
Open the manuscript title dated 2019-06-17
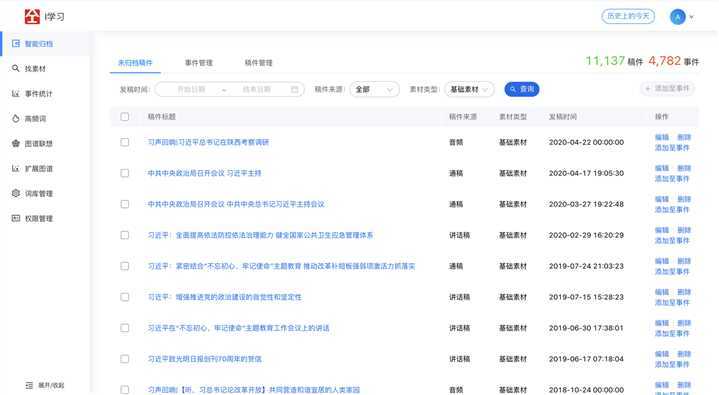coord(205,359)
